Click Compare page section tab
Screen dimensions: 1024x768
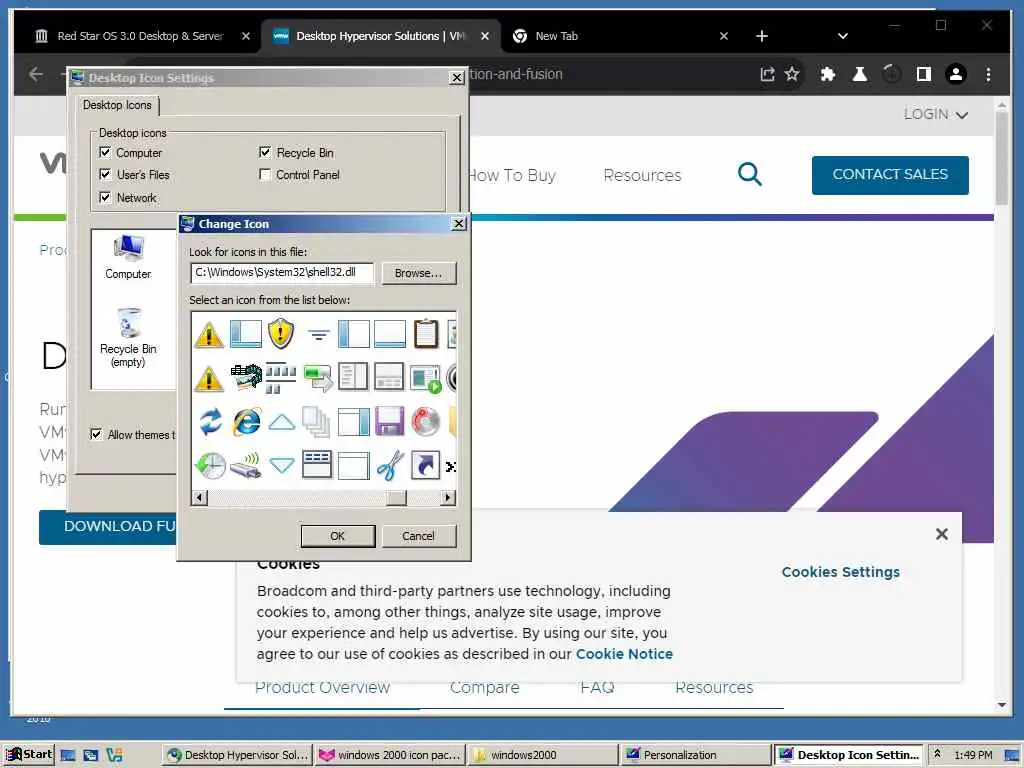point(484,688)
